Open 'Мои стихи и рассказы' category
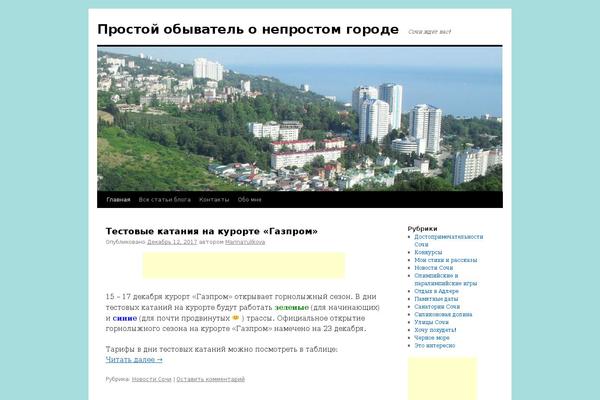Image resolution: width=600 pixels, height=400 pixels. (445, 260)
